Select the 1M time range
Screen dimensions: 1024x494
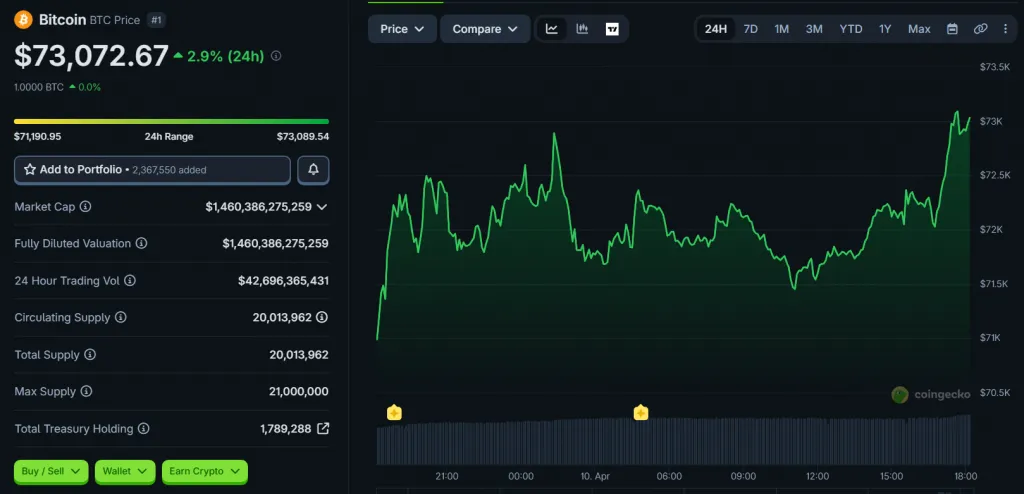pyautogui.click(x=782, y=29)
